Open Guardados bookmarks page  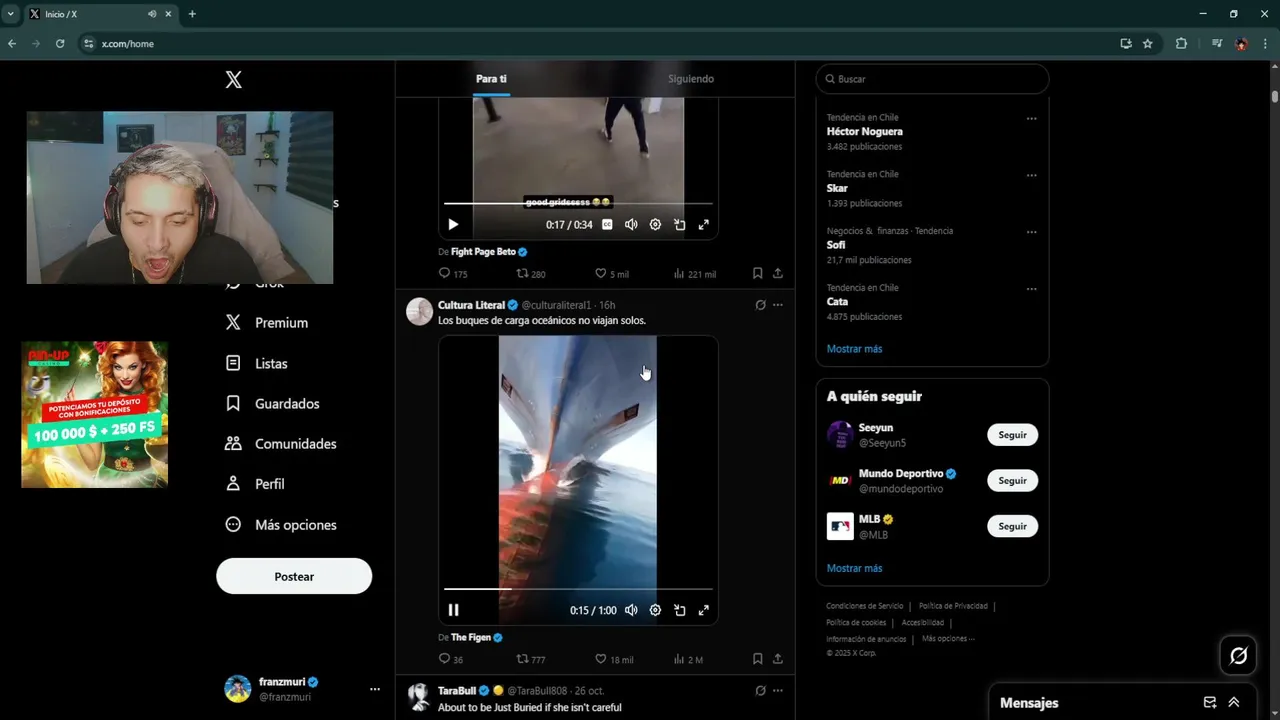(x=272, y=404)
